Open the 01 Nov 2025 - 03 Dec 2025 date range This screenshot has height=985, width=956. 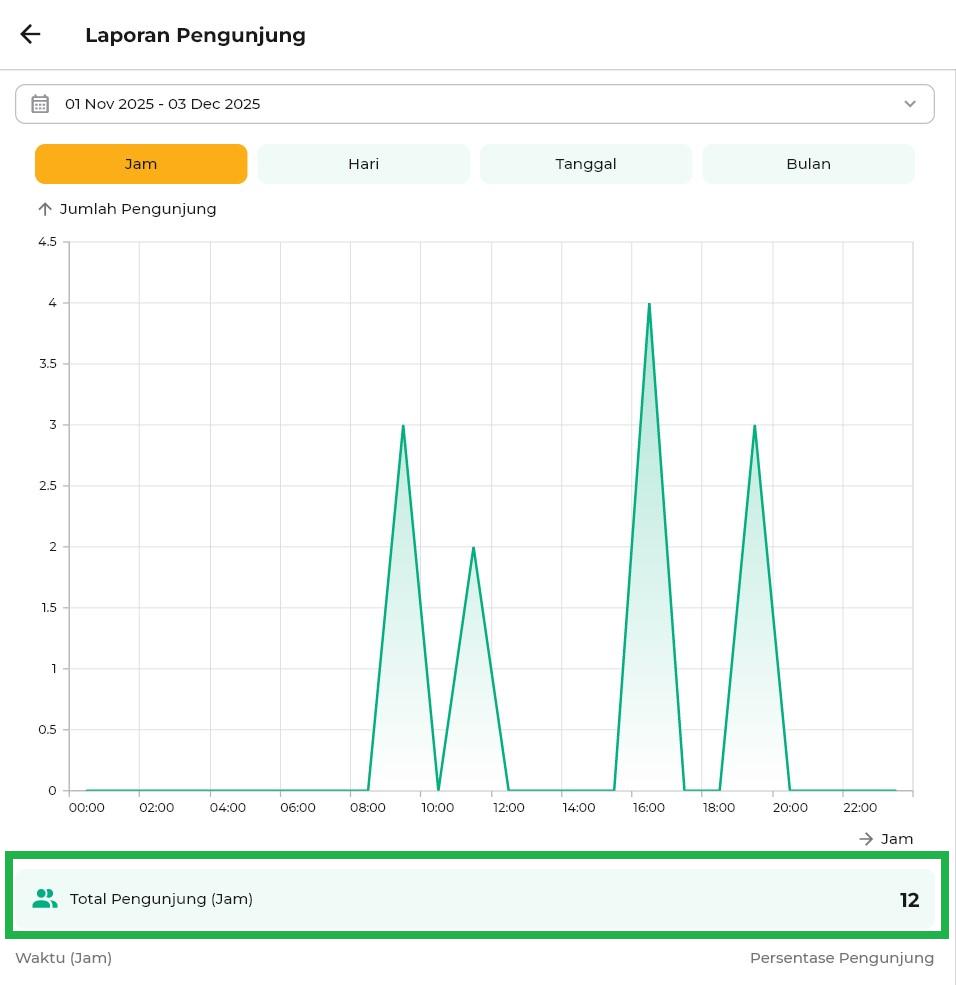162,104
